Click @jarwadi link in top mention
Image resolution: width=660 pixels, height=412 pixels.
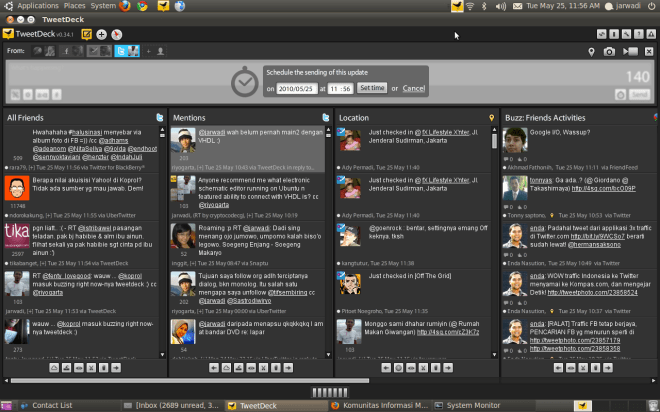[211, 132]
